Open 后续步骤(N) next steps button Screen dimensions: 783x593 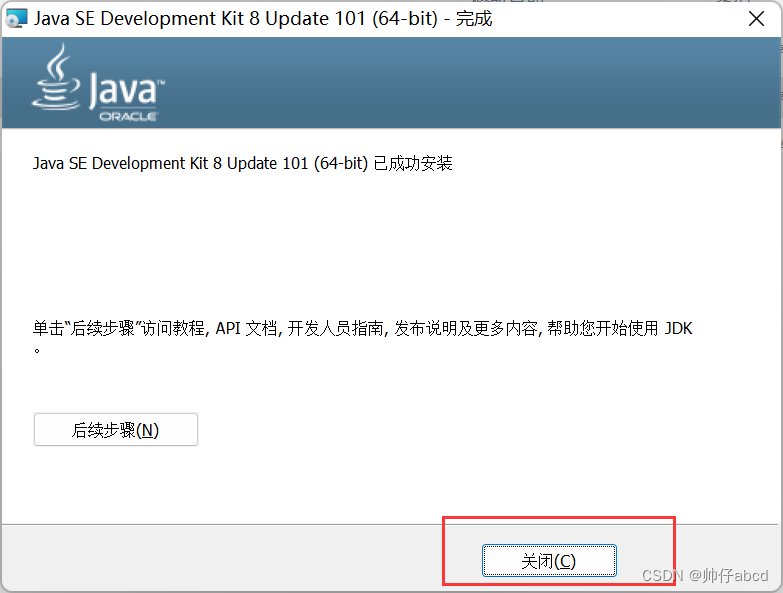(x=116, y=429)
